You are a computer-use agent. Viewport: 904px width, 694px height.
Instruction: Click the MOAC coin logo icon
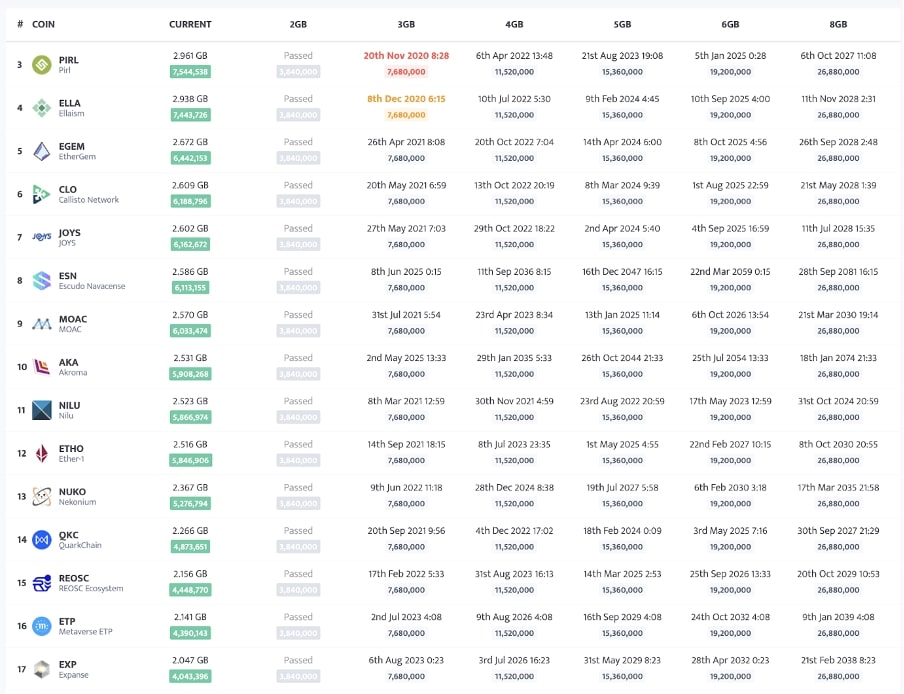point(42,324)
